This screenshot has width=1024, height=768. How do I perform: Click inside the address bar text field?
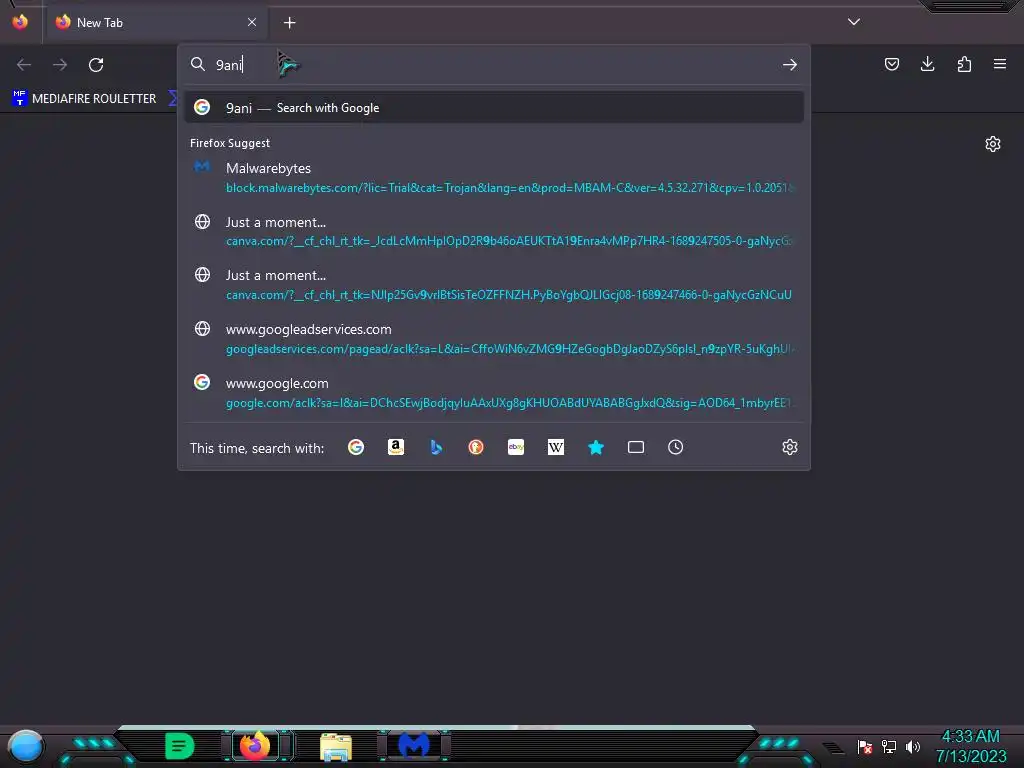tap(493, 65)
